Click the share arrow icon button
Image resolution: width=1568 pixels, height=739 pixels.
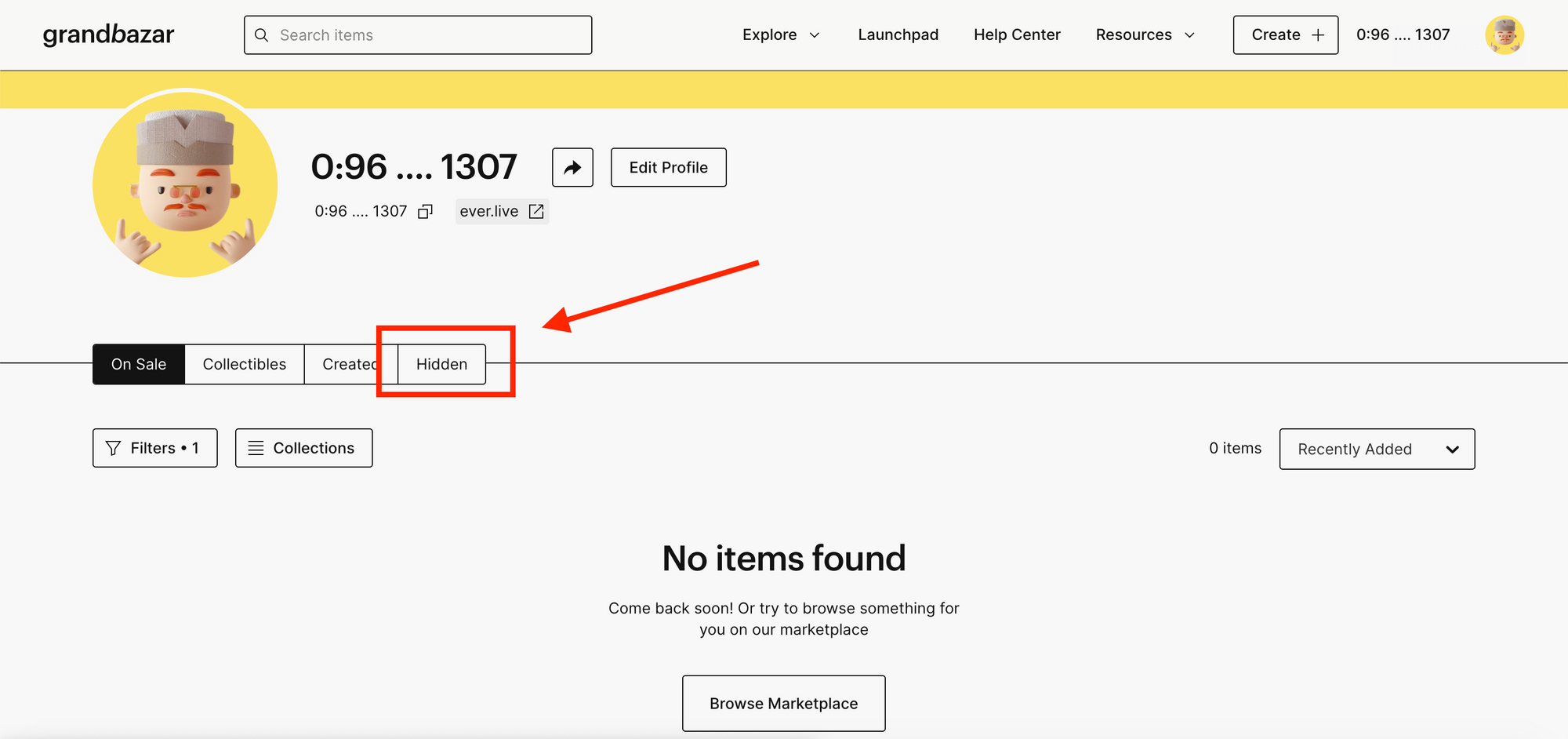tap(572, 167)
